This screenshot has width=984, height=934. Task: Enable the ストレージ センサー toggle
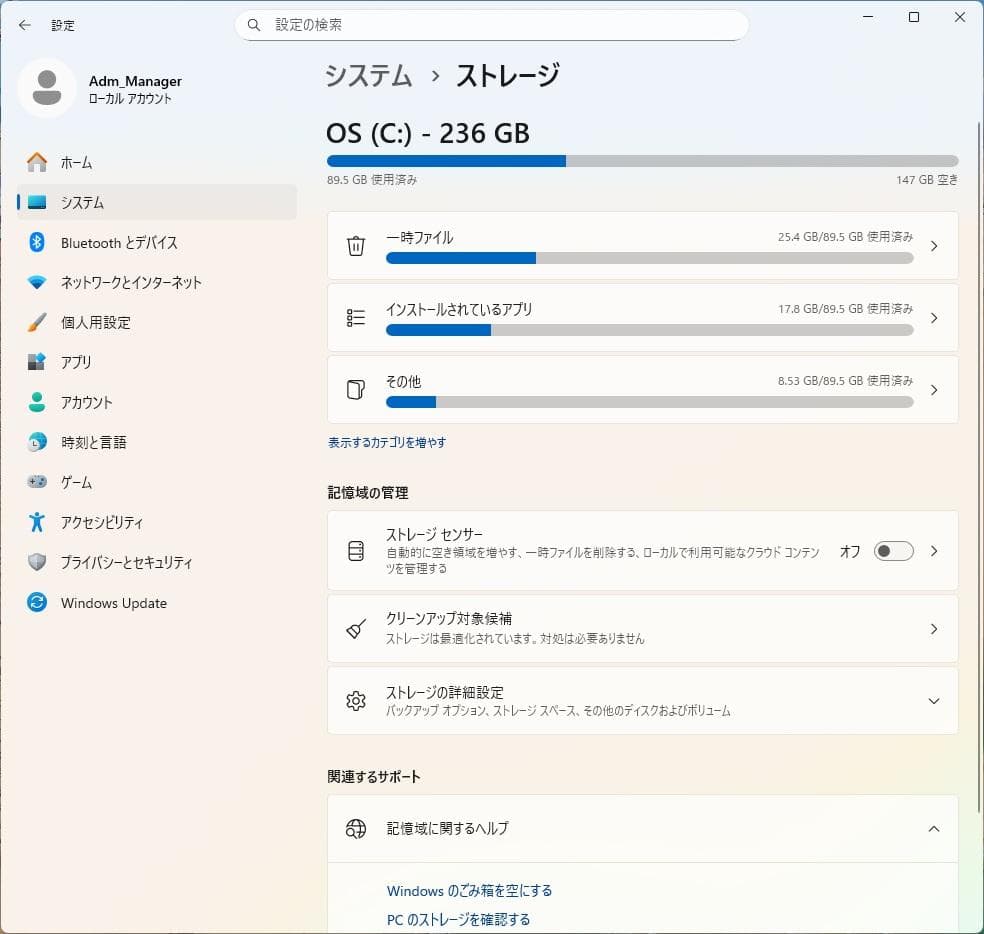pyautogui.click(x=892, y=551)
